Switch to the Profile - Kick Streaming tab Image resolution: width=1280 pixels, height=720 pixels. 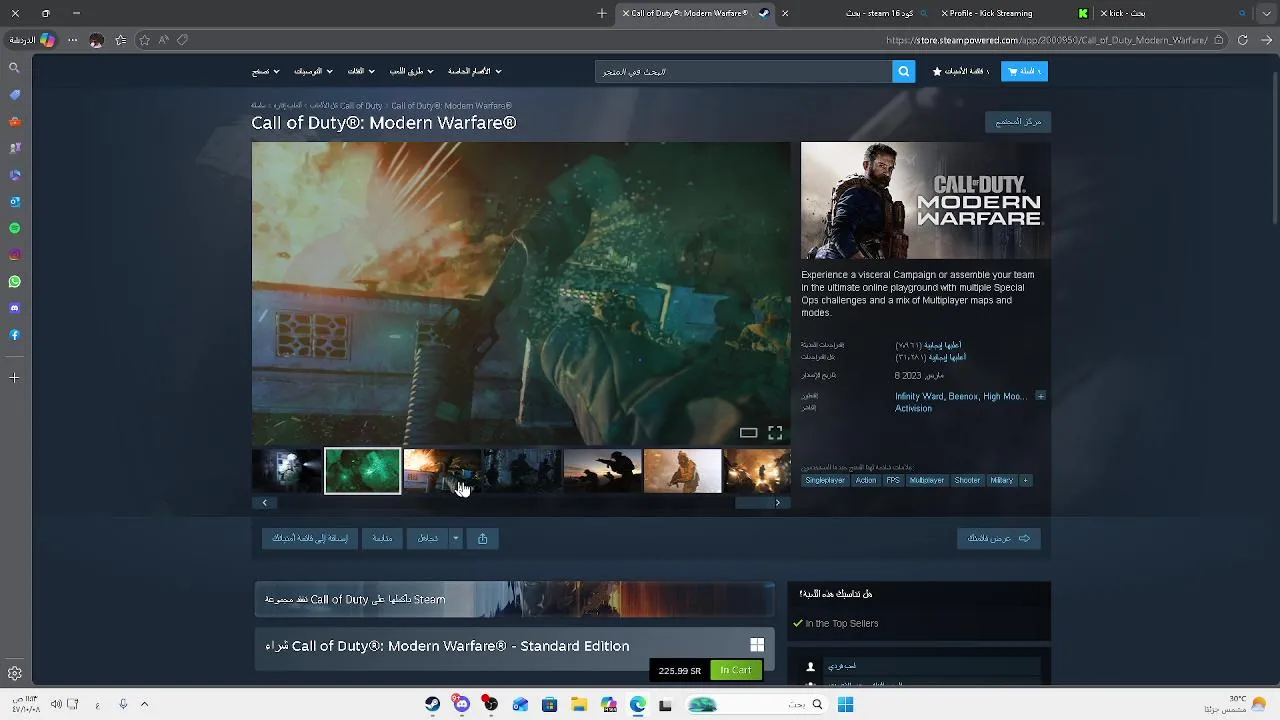(1015, 13)
